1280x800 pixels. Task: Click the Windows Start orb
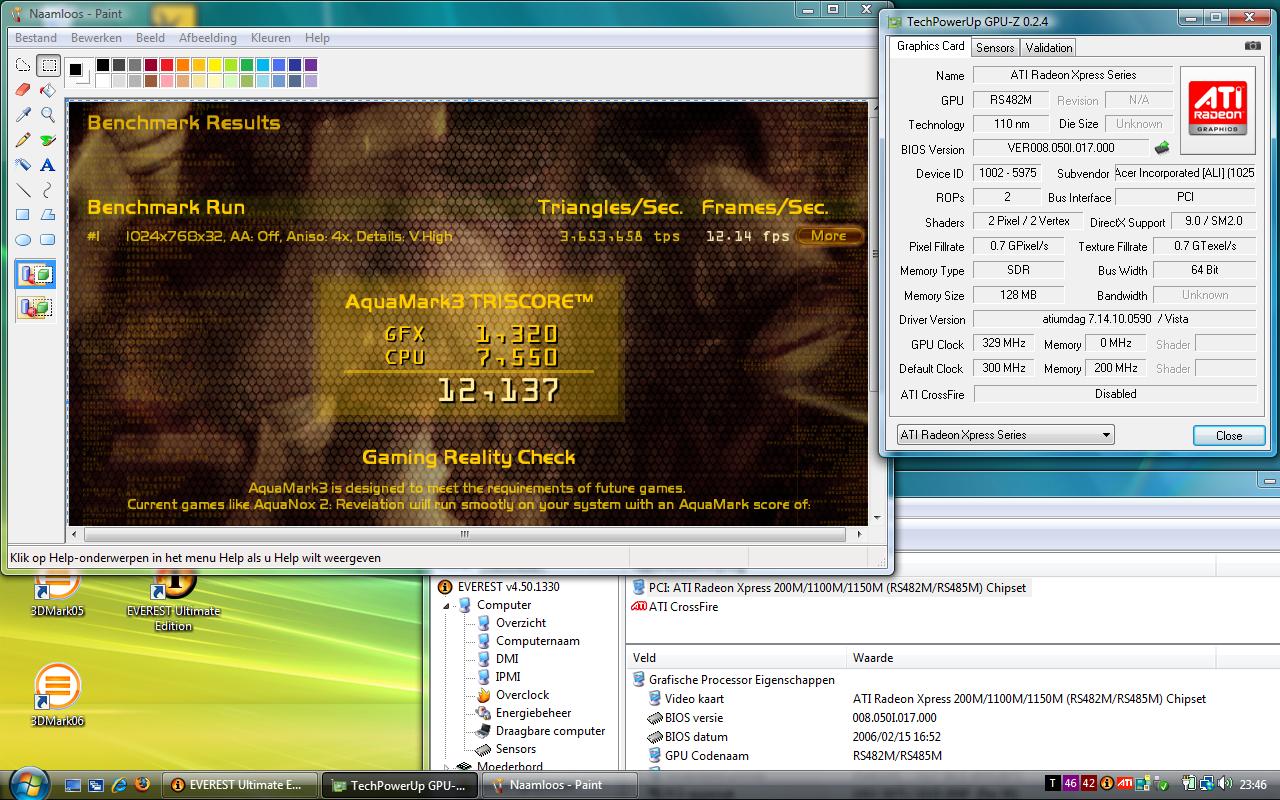click(x=30, y=783)
